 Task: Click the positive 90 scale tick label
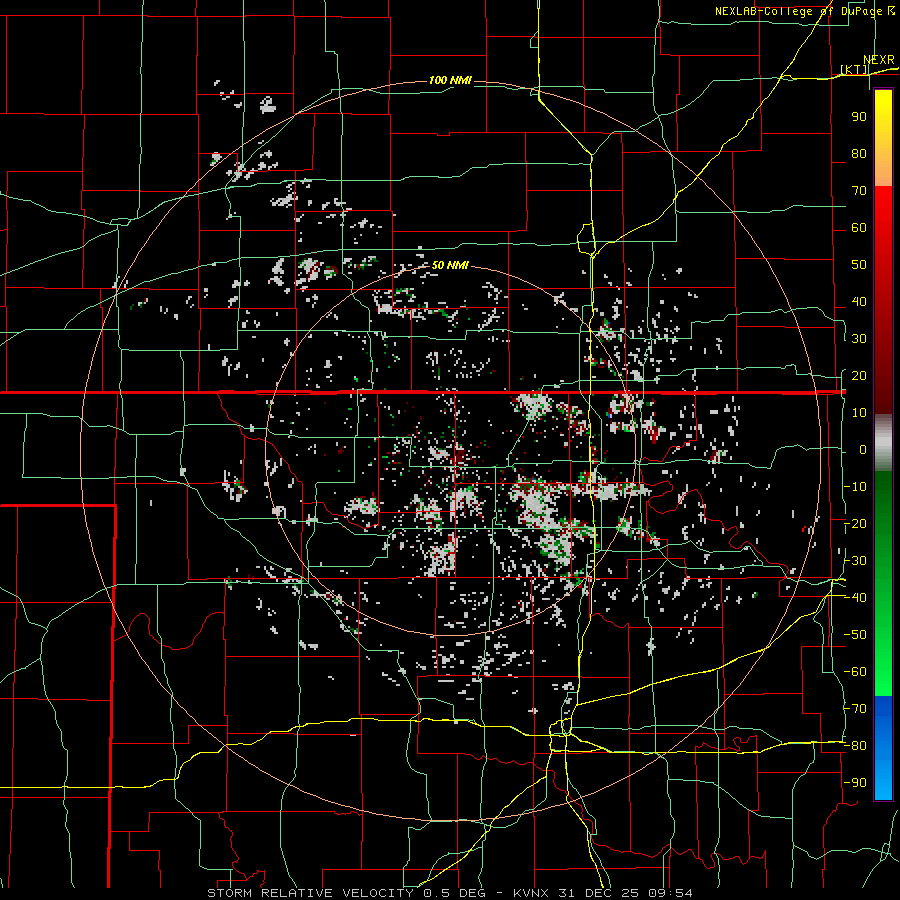(x=859, y=117)
